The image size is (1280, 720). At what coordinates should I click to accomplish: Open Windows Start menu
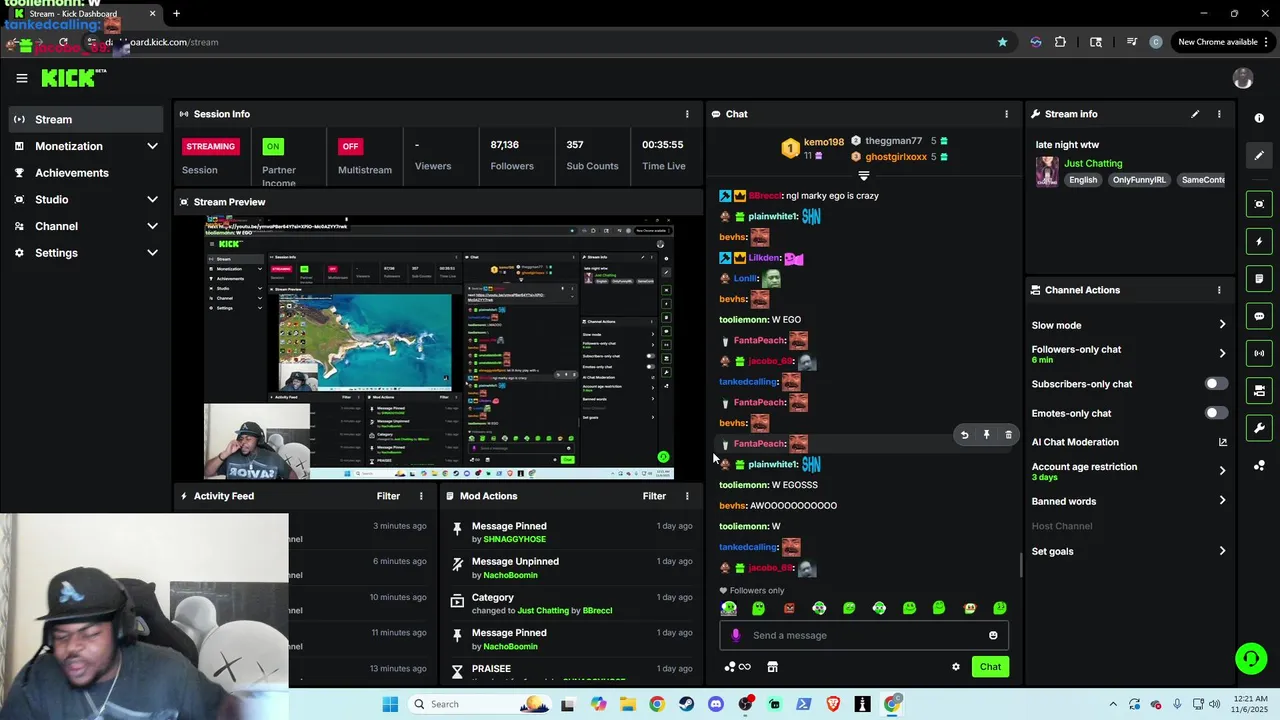click(390, 704)
